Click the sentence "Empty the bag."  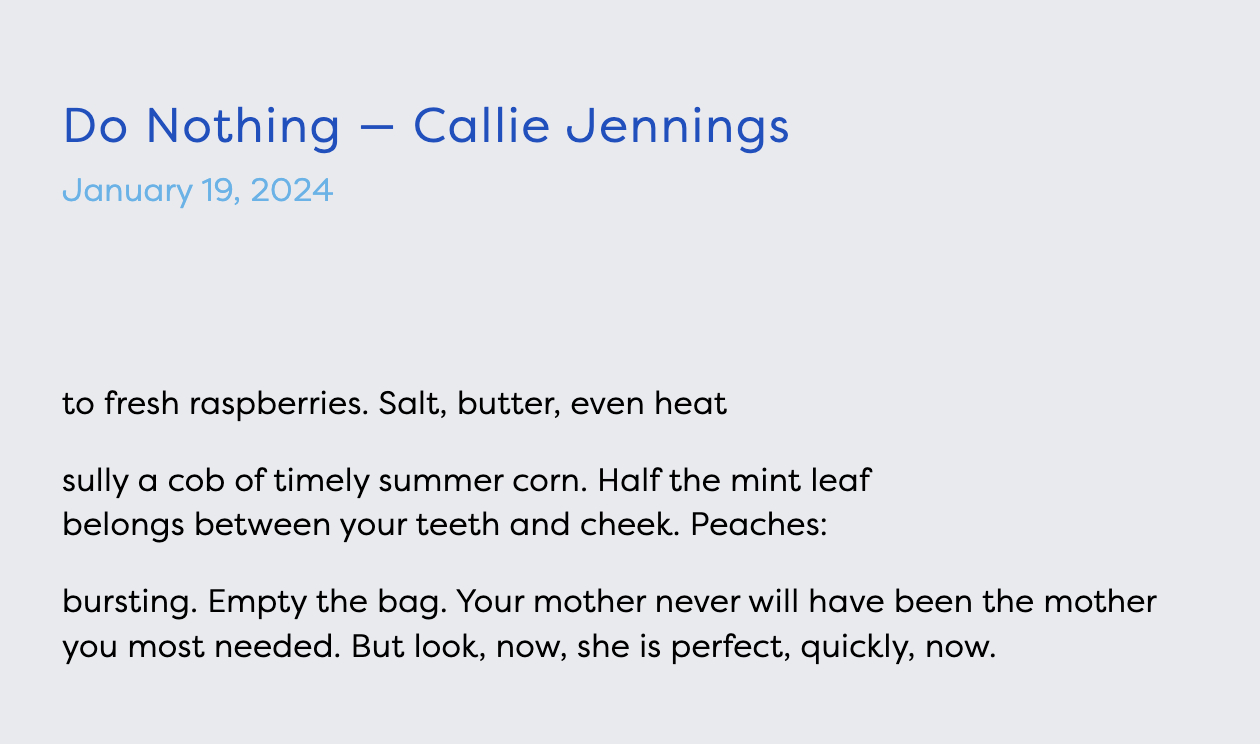coord(319,602)
